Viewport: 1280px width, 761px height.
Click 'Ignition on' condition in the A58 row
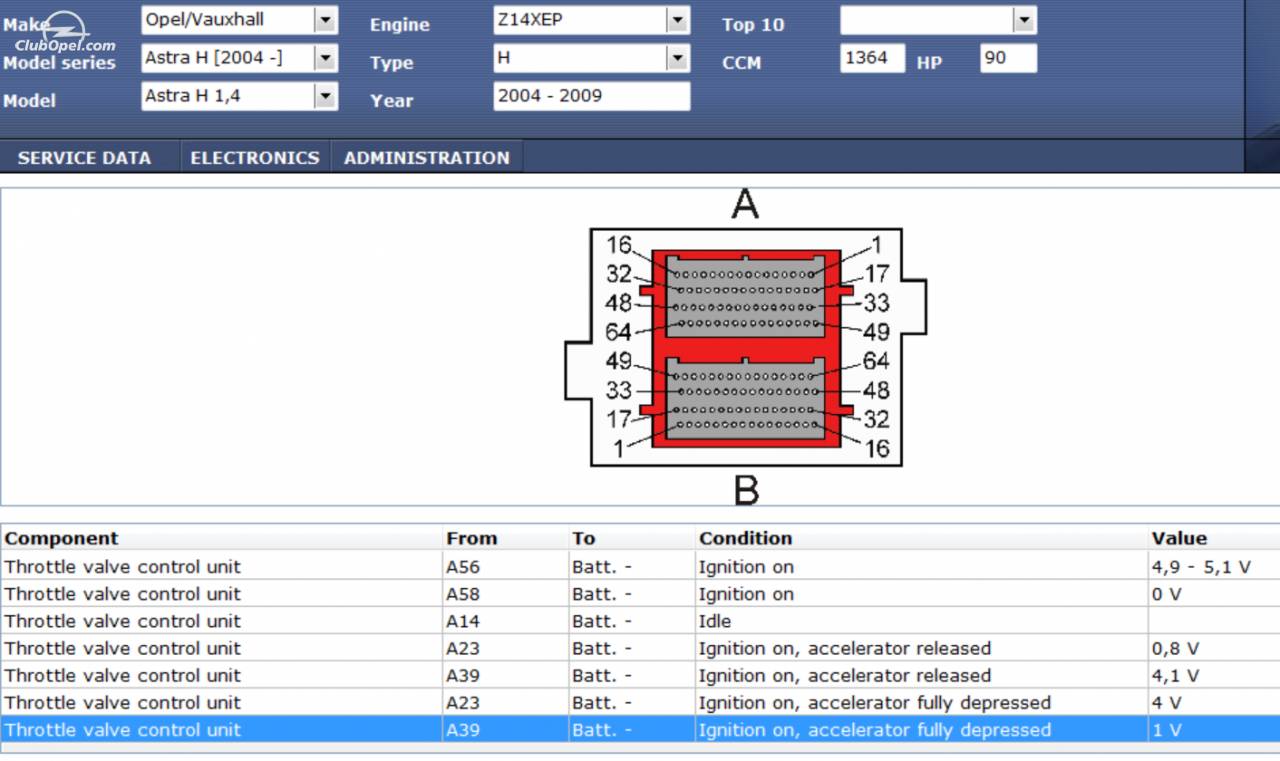click(x=922, y=594)
